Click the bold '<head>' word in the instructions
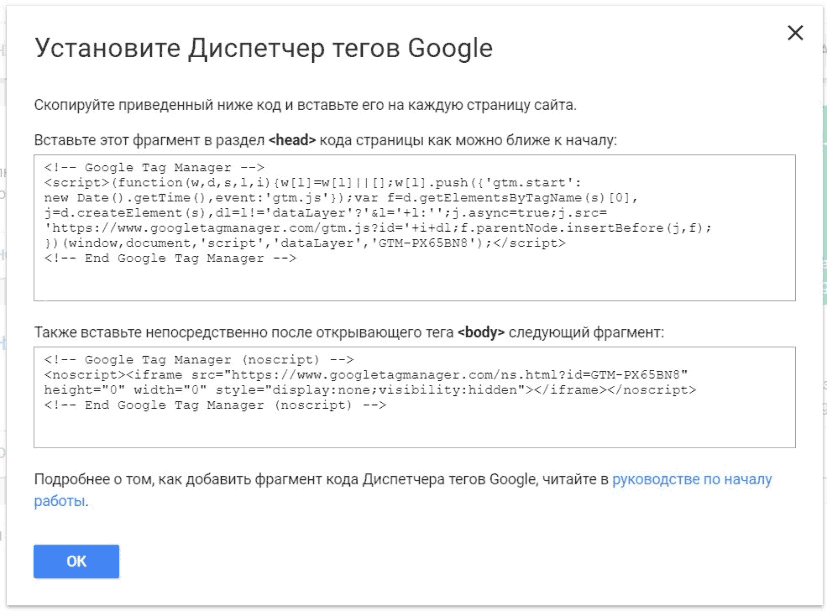This screenshot has width=827, height=611. point(292,140)
